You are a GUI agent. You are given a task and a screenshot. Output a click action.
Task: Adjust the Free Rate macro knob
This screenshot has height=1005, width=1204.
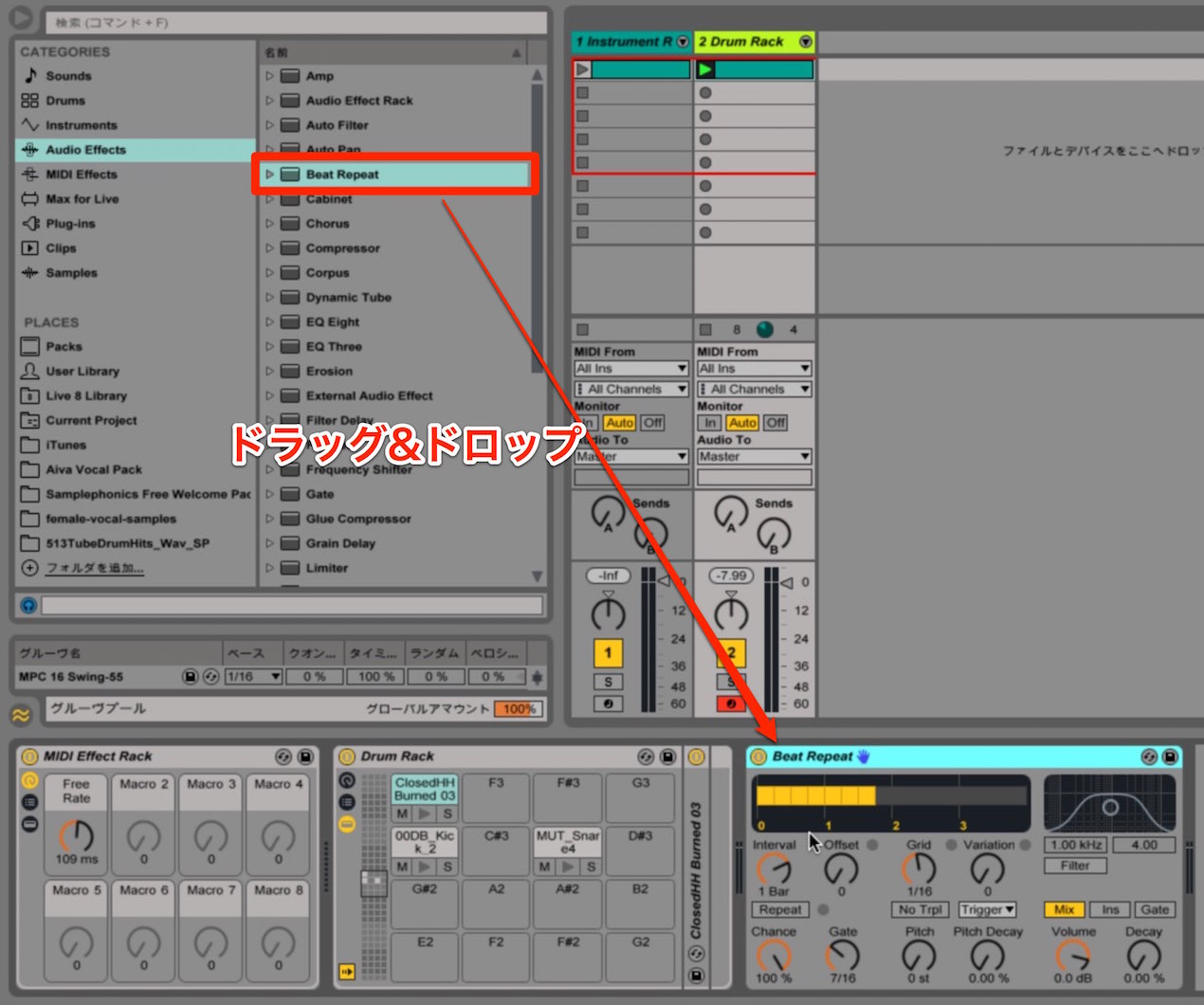point(77,836)
